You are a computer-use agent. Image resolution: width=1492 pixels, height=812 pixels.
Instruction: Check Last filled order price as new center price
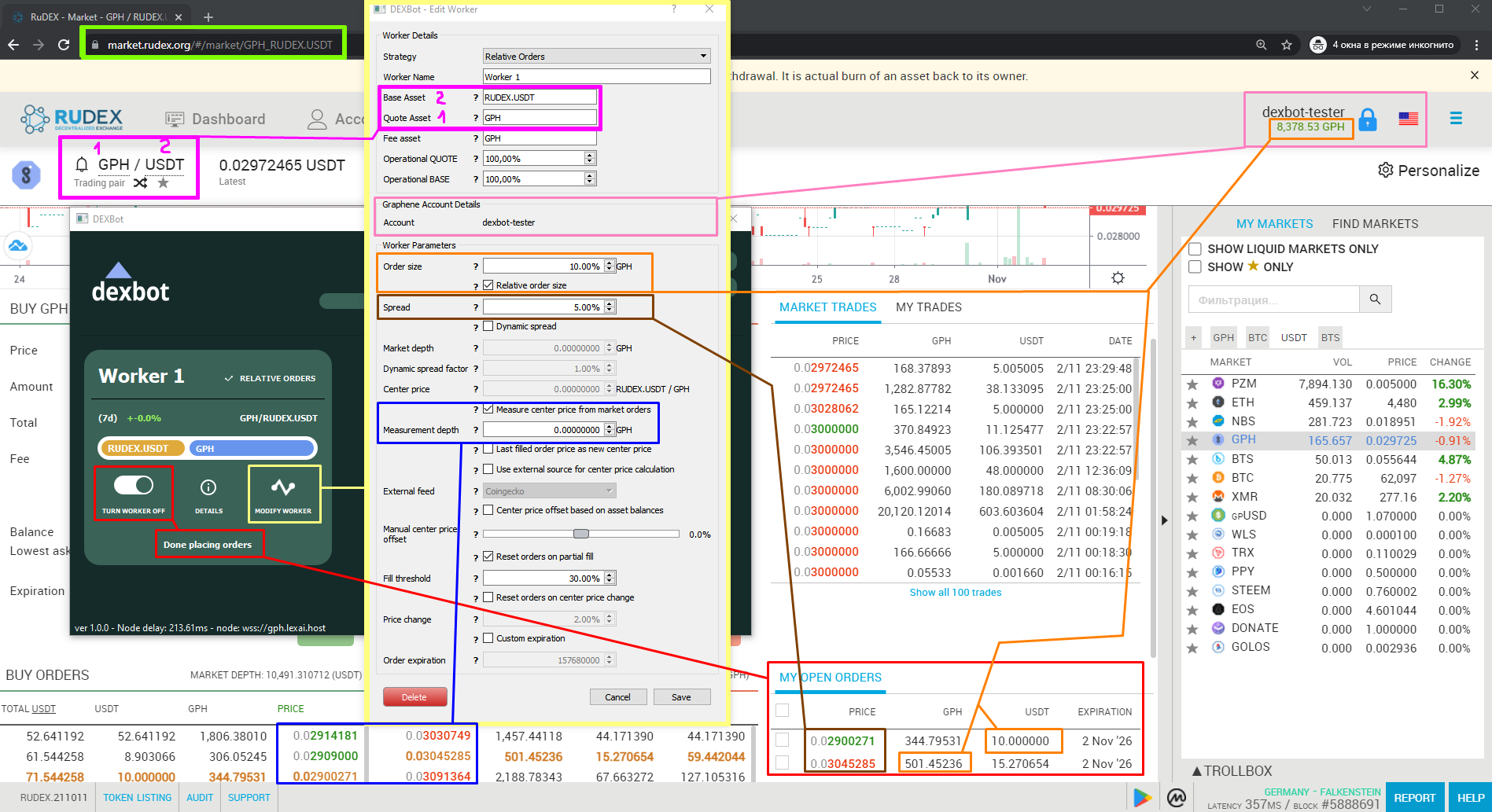(488, 449)
